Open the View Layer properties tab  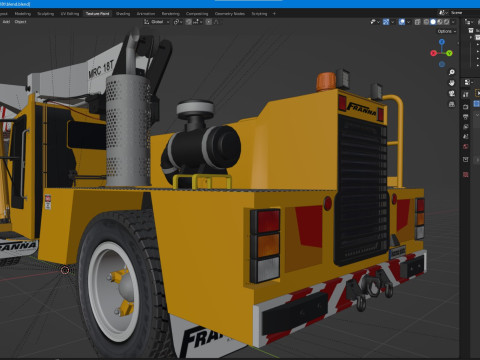click(466, 127)
